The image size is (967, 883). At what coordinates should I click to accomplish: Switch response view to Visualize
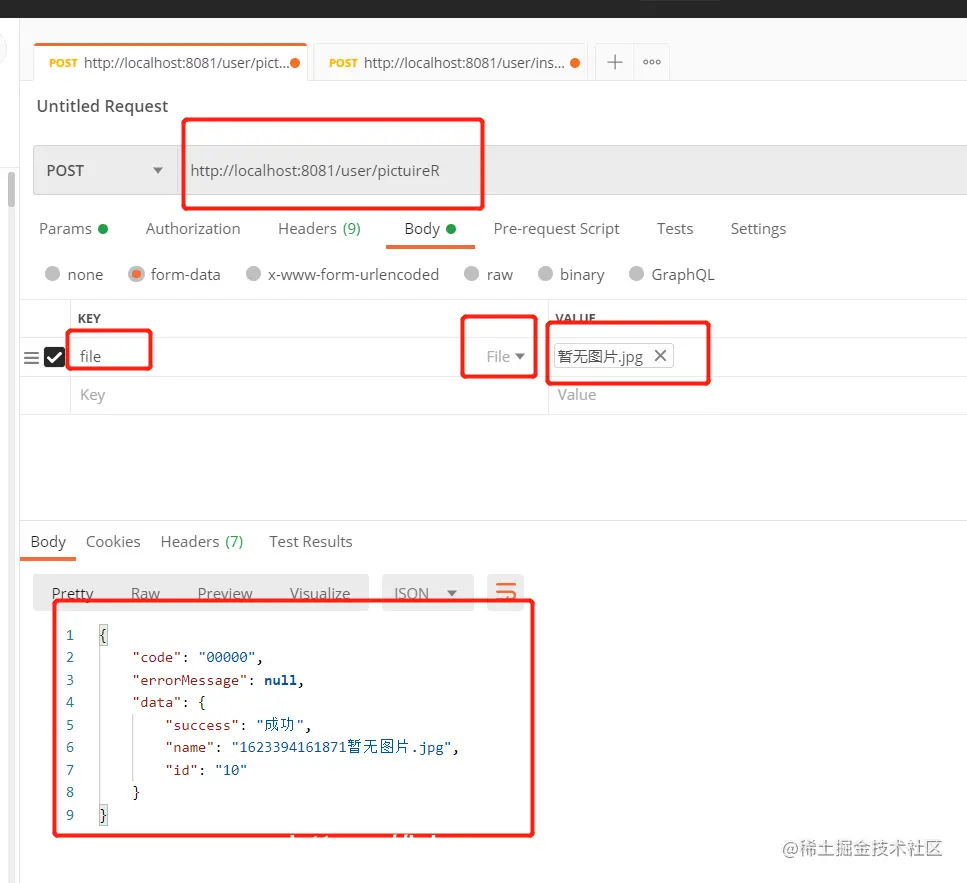tap(320, 593)
